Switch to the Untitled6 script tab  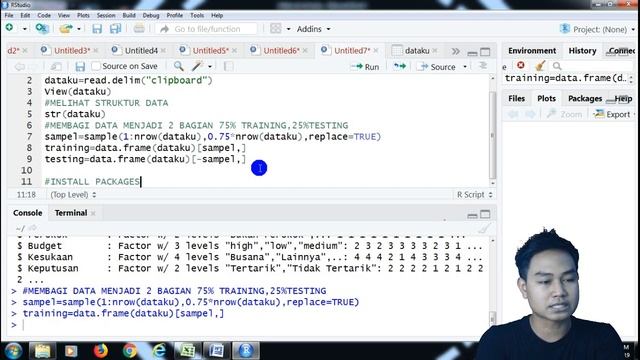click(281, 51)
